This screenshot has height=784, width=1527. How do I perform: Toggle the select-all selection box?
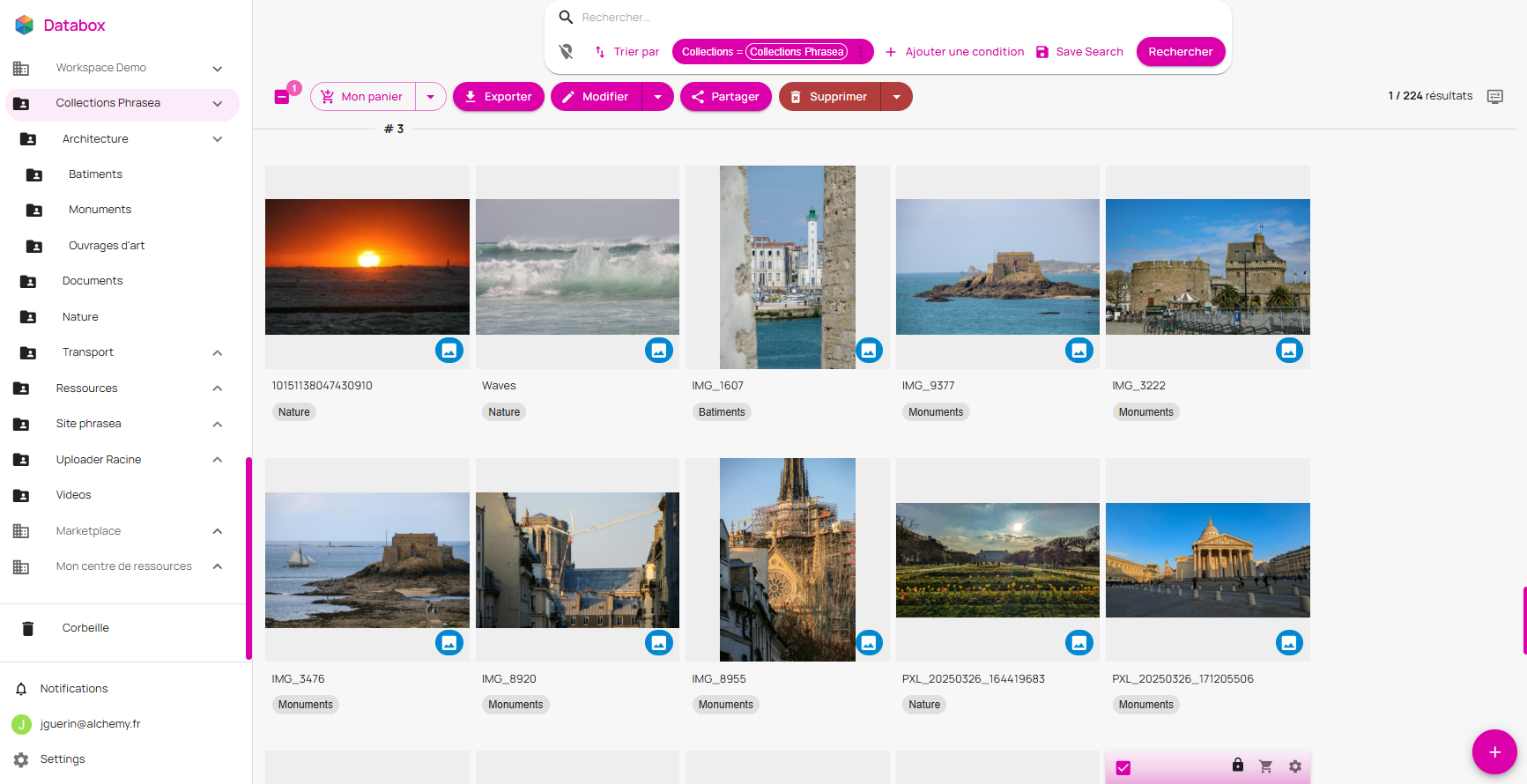coord(282,97)
